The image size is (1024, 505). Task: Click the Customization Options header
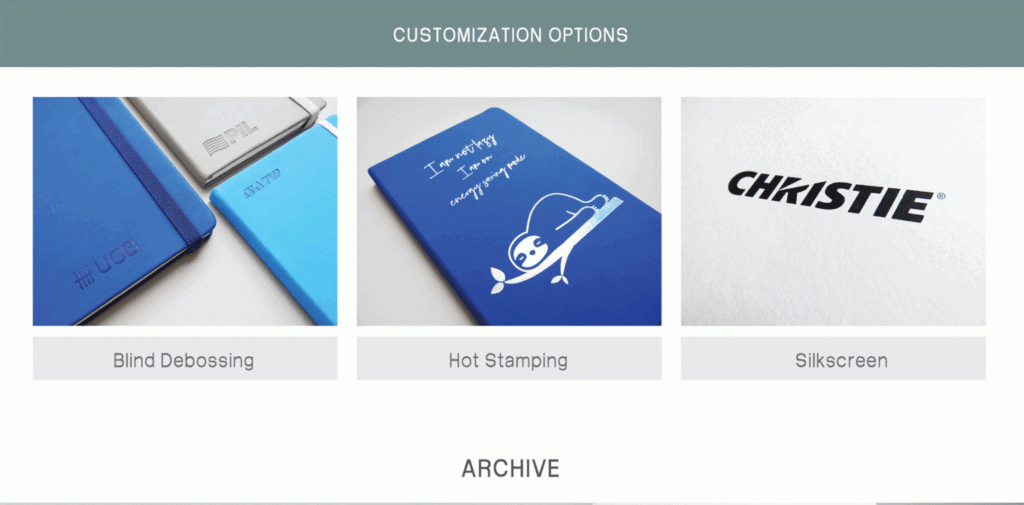click(511, 35)
